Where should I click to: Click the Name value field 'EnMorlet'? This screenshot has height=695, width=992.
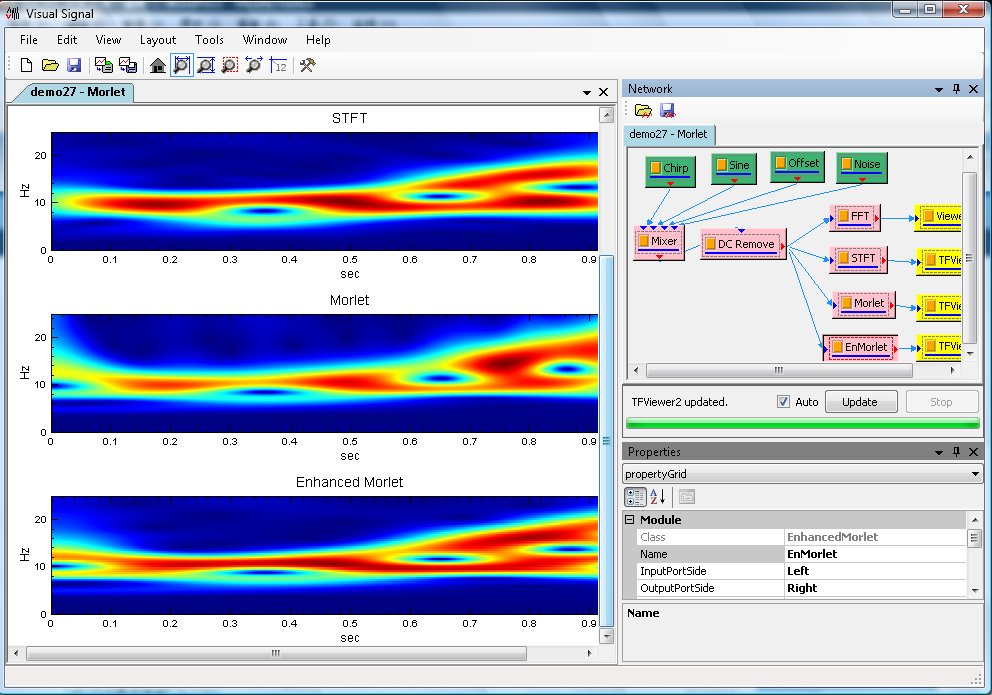pyautogui.click(x=874, y=554)
